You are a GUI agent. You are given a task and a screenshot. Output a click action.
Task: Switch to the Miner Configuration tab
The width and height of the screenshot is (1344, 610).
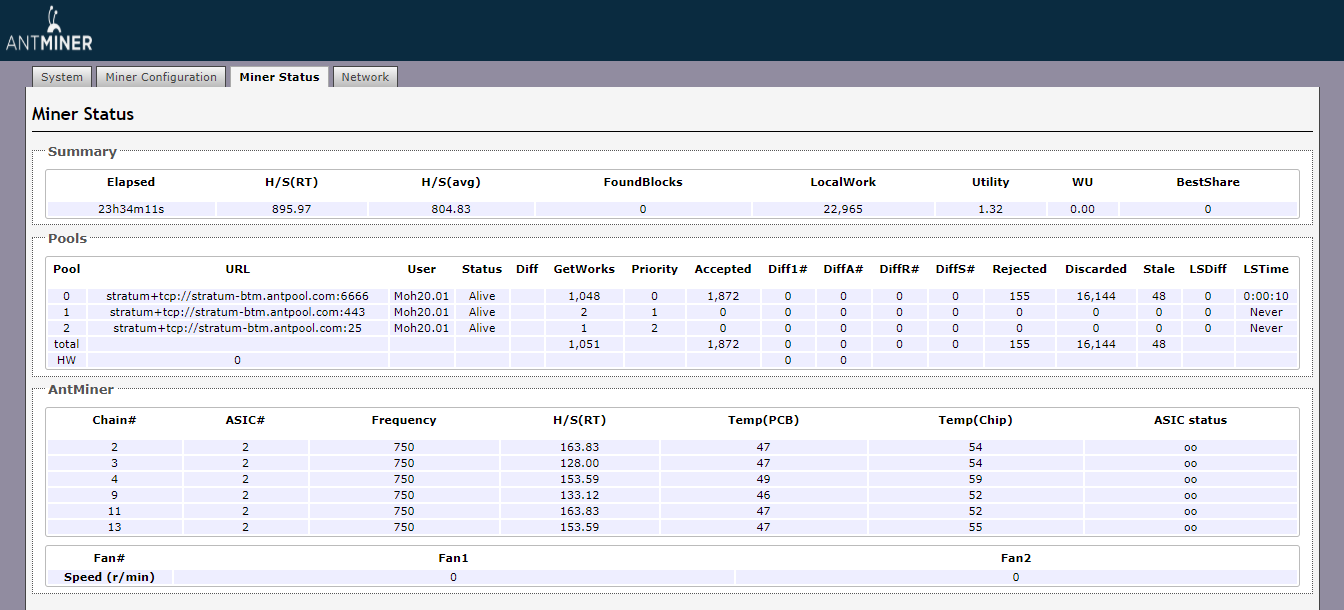tap(161, 77)
